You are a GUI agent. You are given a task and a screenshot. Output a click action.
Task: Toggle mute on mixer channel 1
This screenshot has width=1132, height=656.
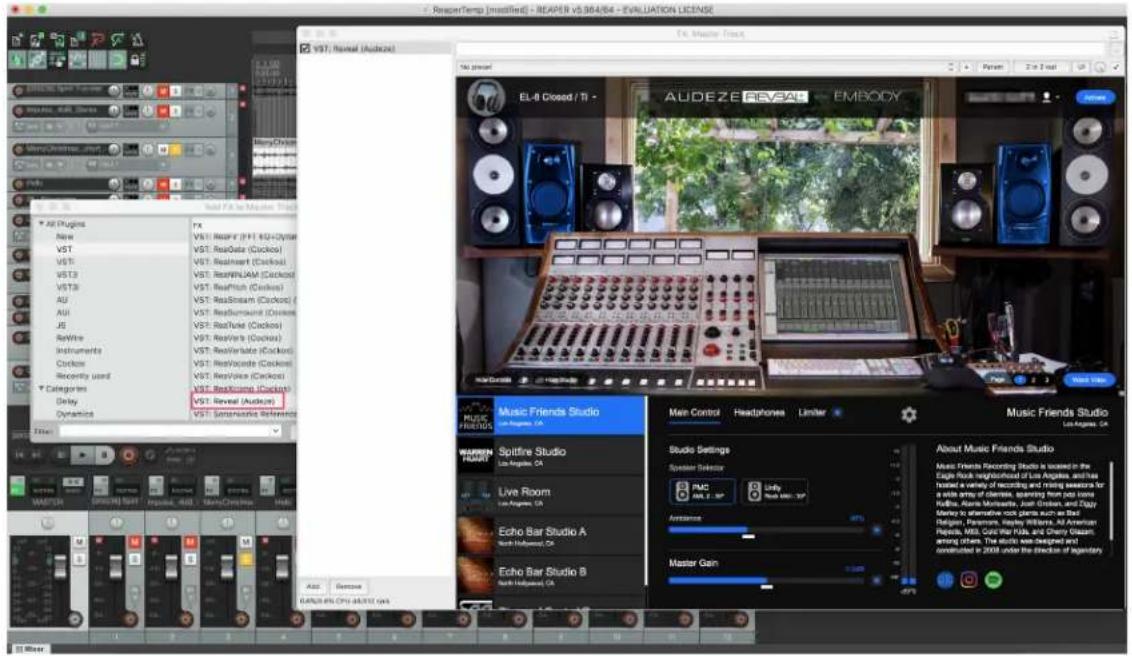[134, 542]
